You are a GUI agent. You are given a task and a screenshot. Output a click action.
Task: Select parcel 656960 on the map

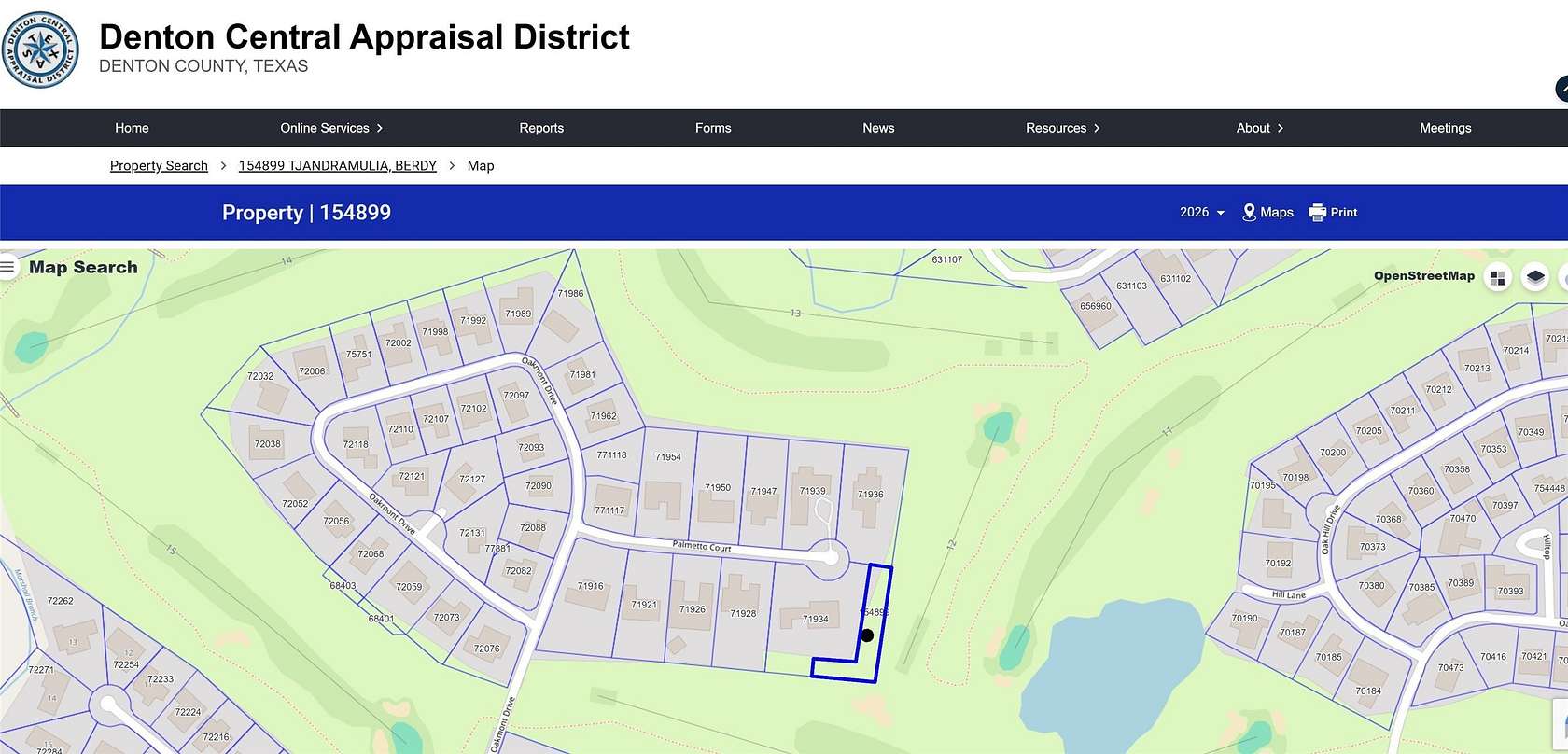[x=1096, y=306]
